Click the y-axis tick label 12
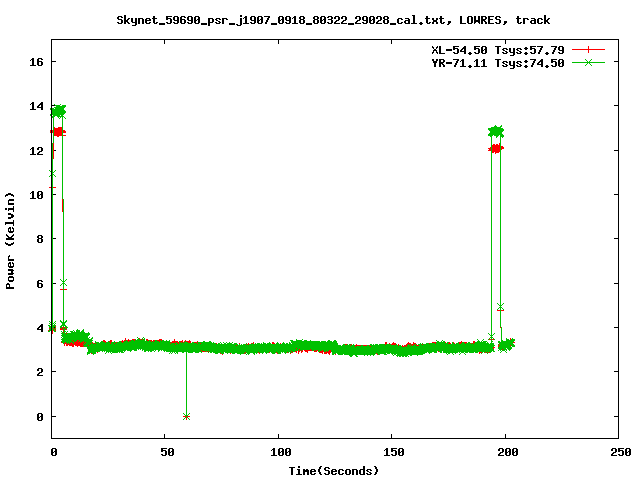 pyautogui.click(x=36, y=151)
